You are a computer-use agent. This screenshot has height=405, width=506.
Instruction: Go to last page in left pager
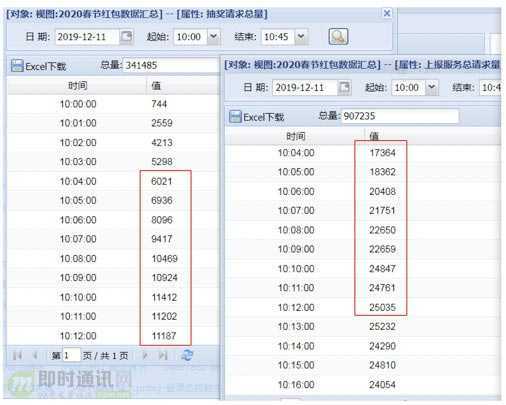point(163,356)
